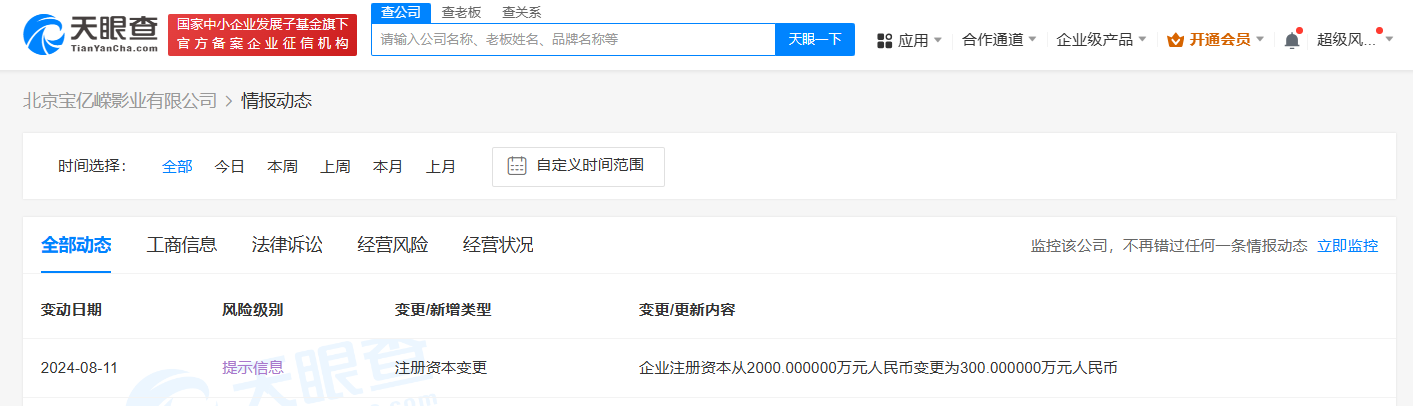Switch to the 经营风险 tab

point(393,245)
